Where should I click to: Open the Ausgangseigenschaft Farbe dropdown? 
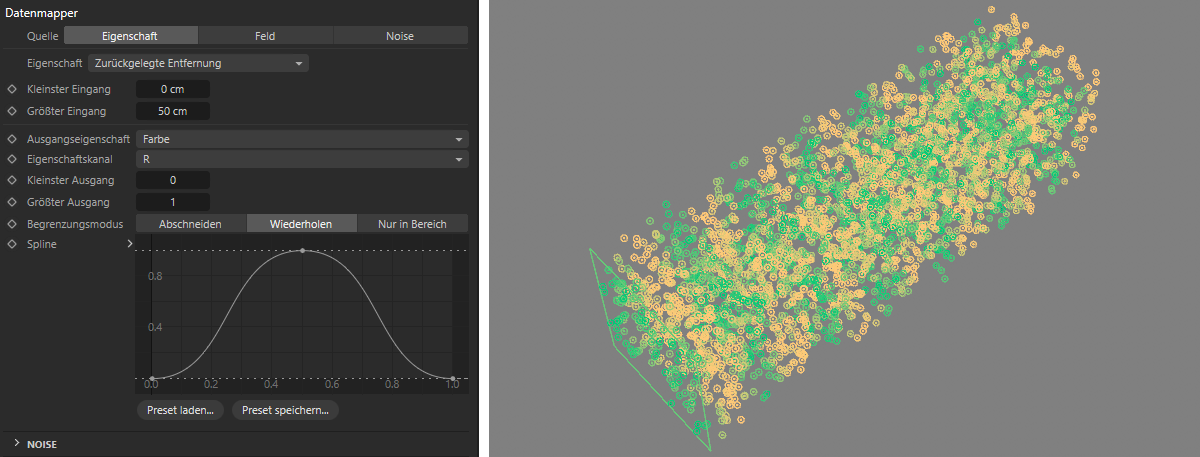click(x=301, y=139)
